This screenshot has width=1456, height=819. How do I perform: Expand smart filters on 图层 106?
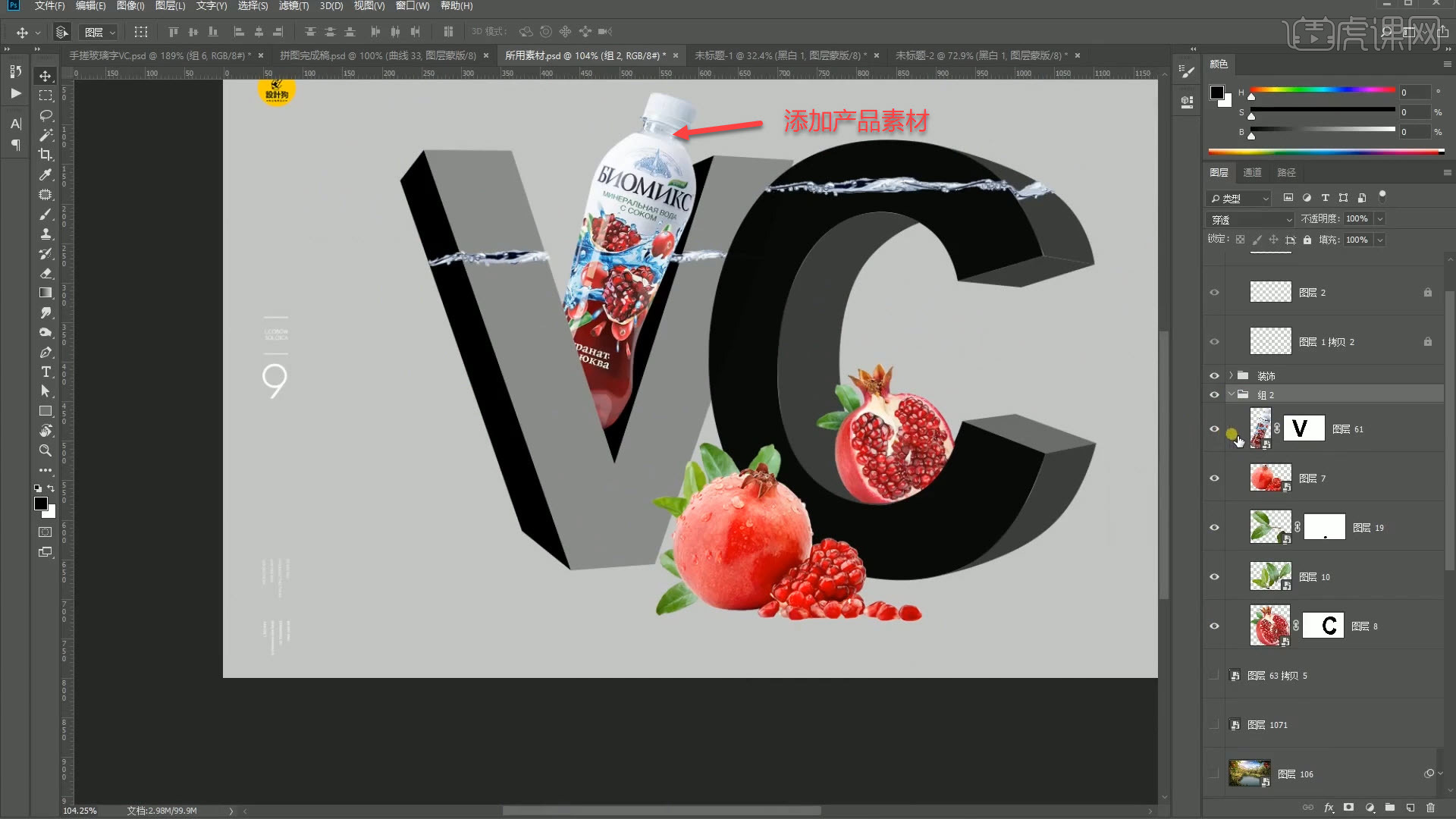pyautogui.click(x=1440, y=774)
